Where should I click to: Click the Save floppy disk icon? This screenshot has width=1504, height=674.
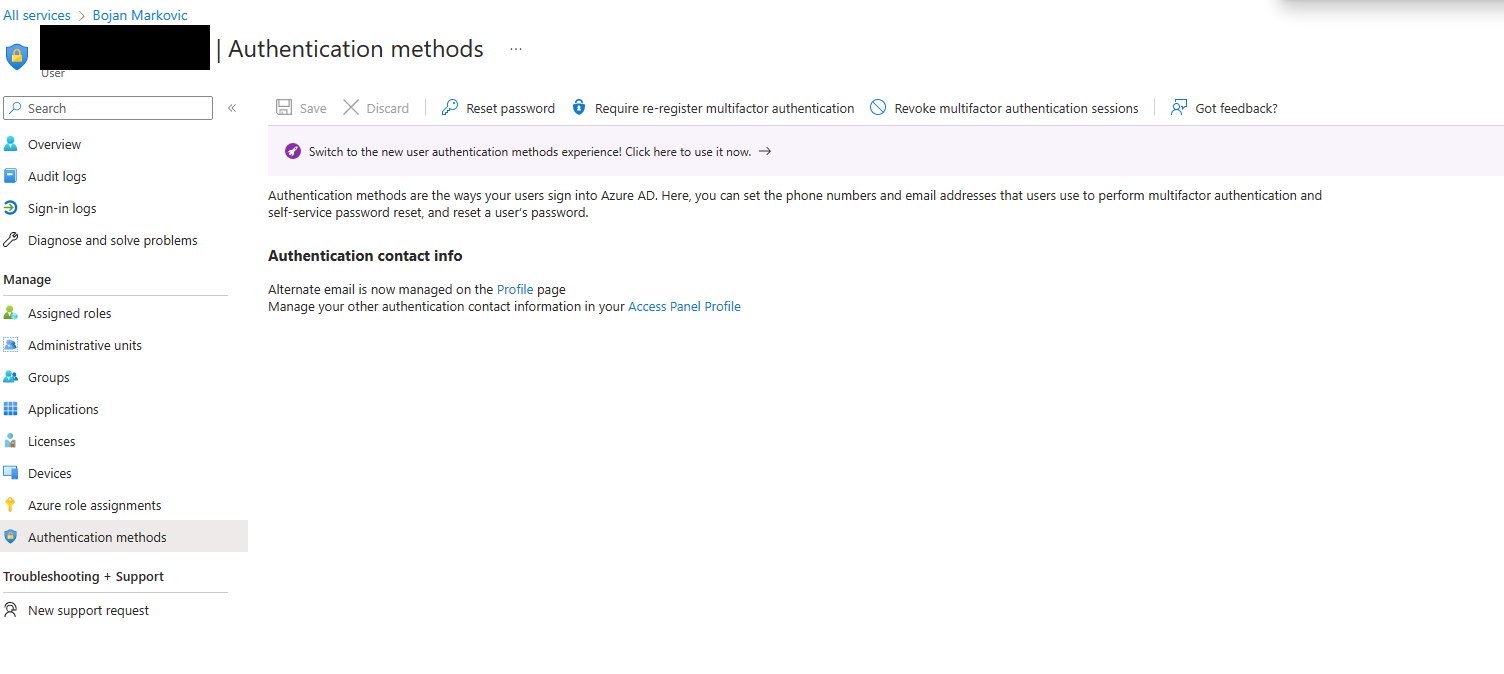(x=284, y=108)
